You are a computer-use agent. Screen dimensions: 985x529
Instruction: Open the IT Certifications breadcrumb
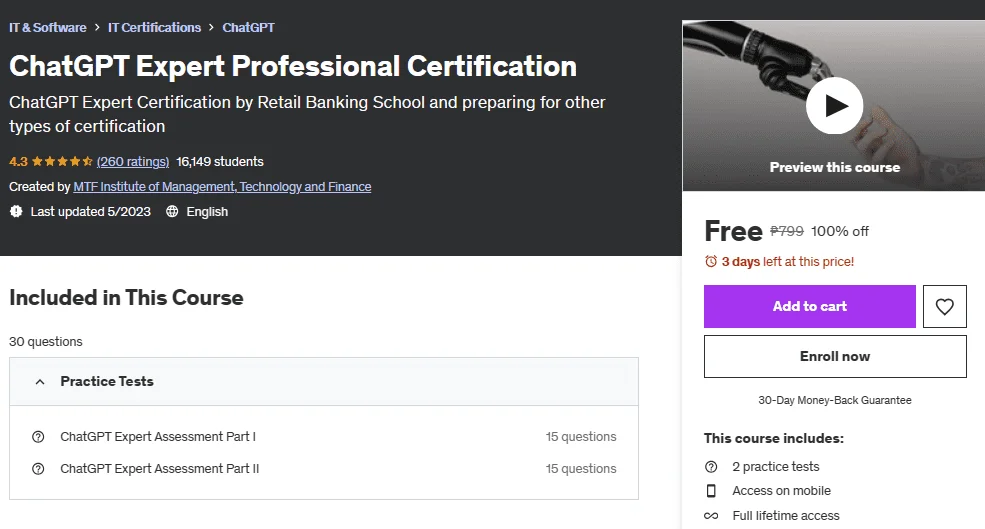pyautogui.click(x=155, y=28)
